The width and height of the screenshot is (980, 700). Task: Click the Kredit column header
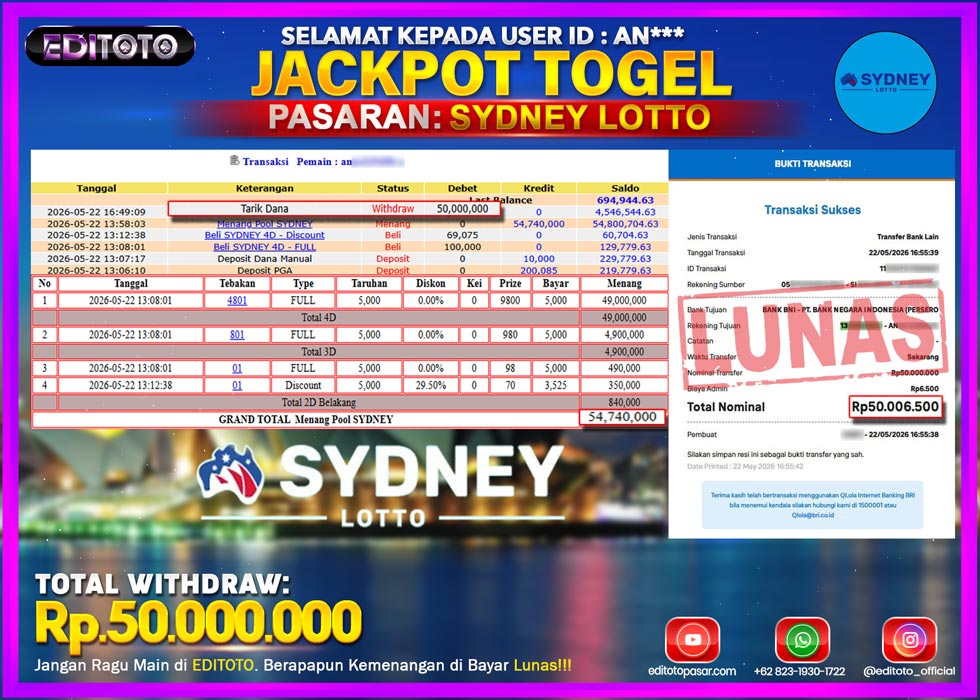[x=539, y=188]
